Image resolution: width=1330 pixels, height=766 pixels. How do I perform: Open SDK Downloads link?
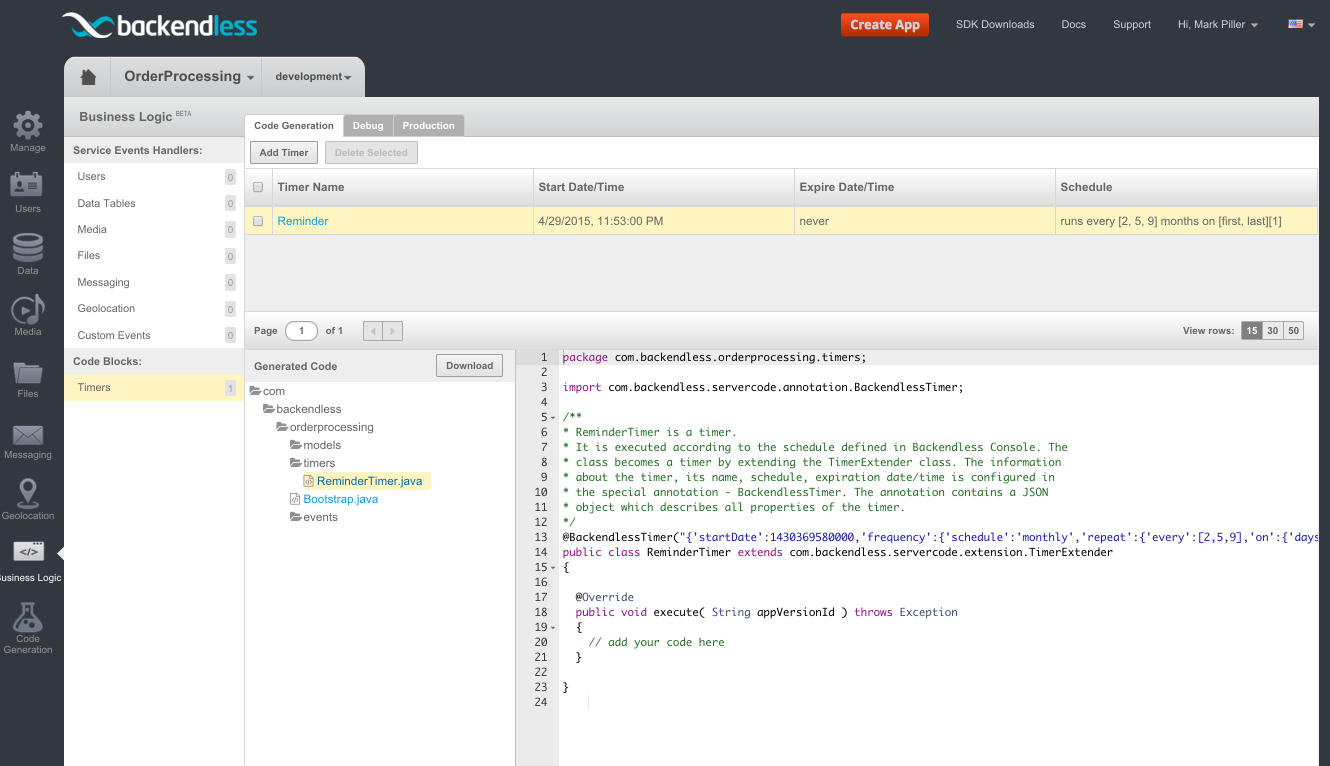(995, 25)
